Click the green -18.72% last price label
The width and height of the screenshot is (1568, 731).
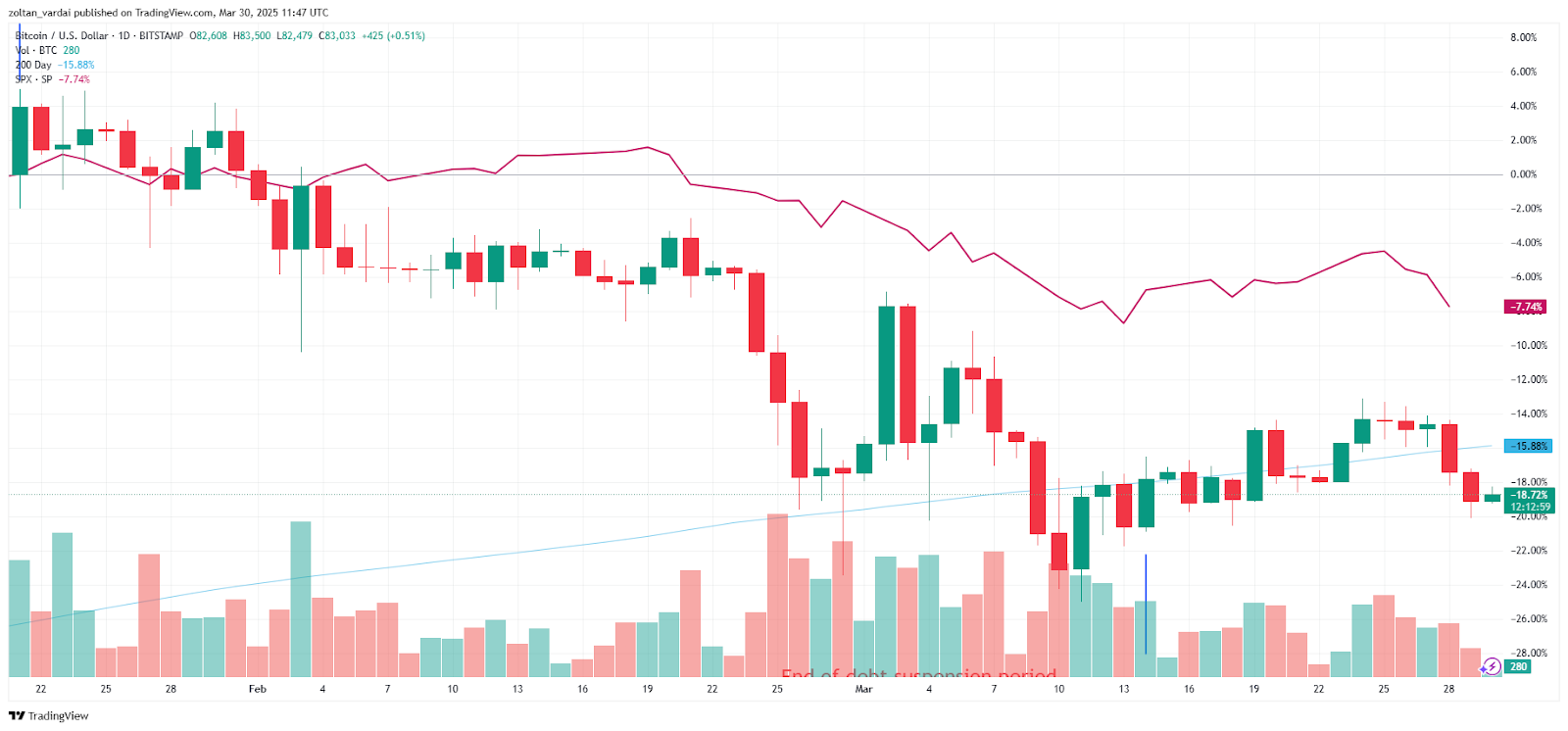click(1530, 495)
